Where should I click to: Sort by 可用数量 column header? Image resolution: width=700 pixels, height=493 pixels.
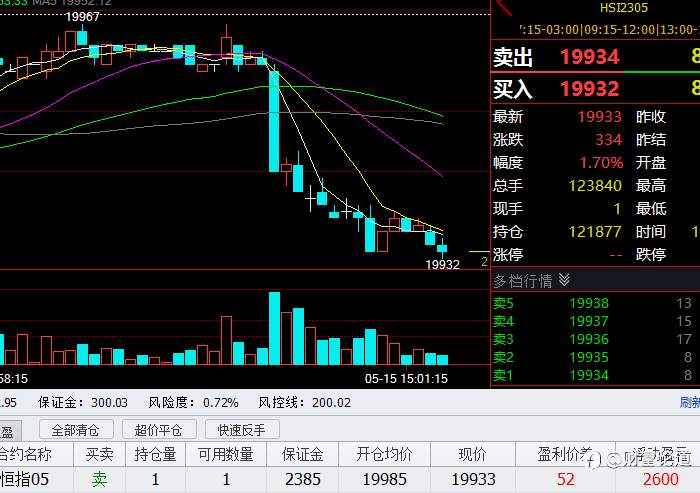pyautogui.click(x=226, y=455)
